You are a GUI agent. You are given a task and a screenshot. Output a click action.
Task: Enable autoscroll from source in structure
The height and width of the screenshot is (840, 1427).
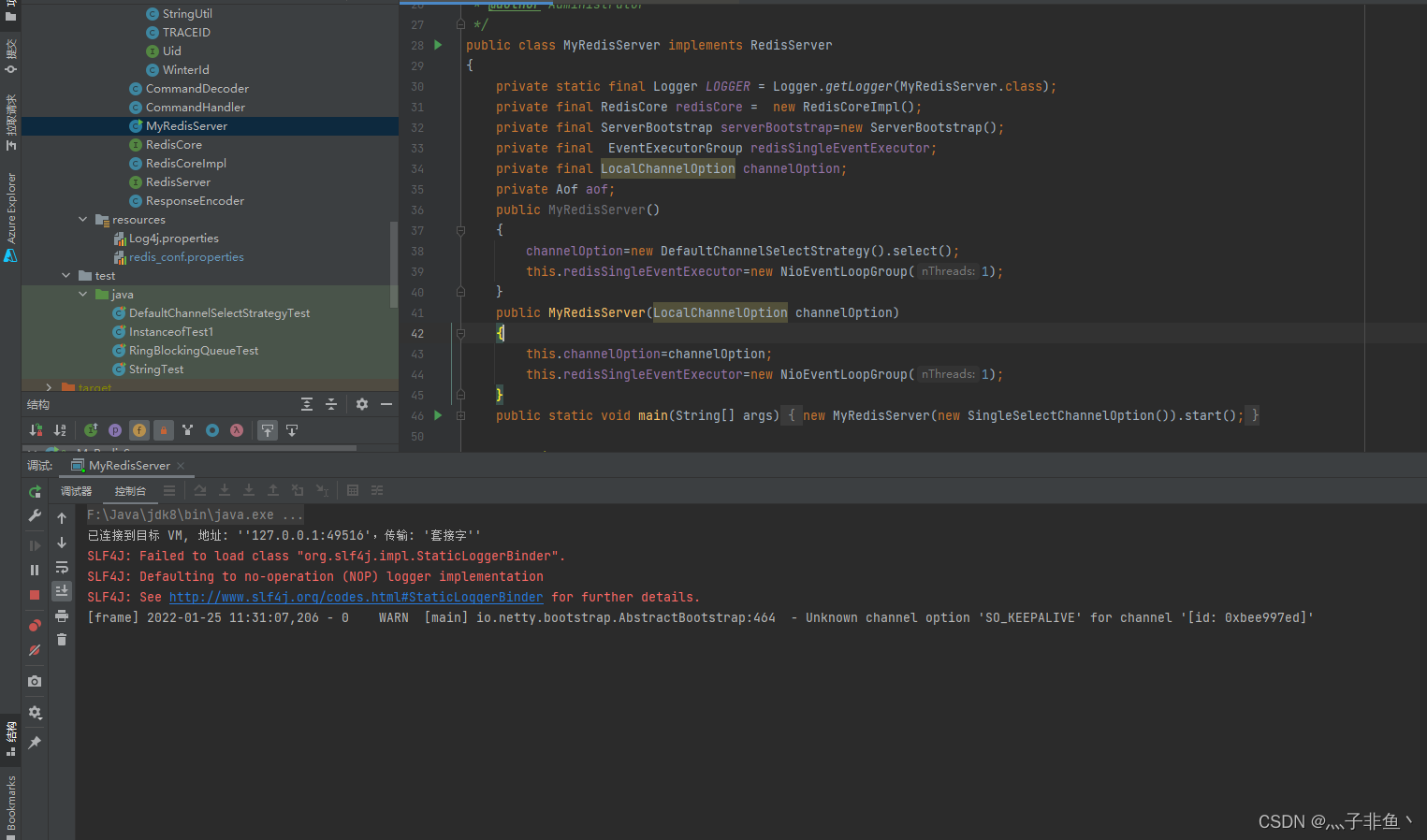coord(292,430)
